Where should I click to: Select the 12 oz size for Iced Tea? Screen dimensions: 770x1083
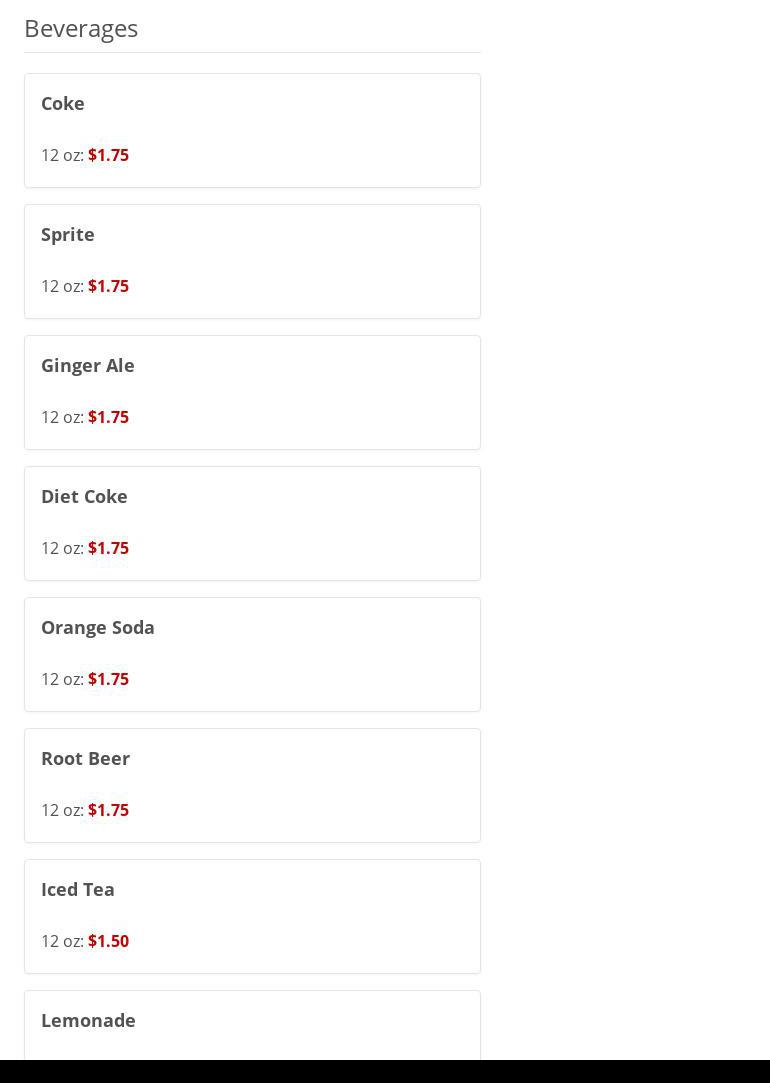tap(61, 941)
